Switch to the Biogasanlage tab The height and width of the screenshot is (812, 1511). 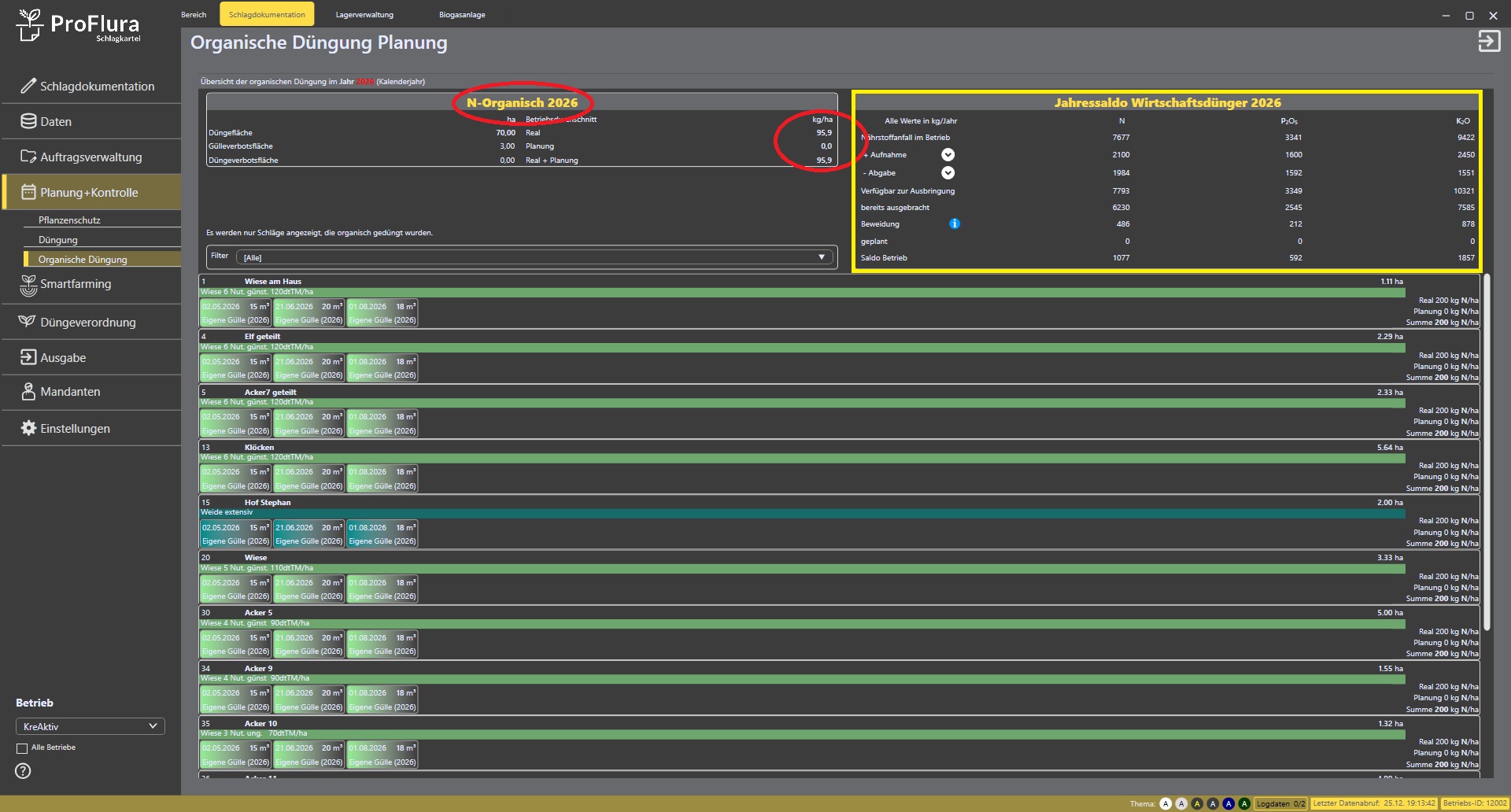coord(462,14)
